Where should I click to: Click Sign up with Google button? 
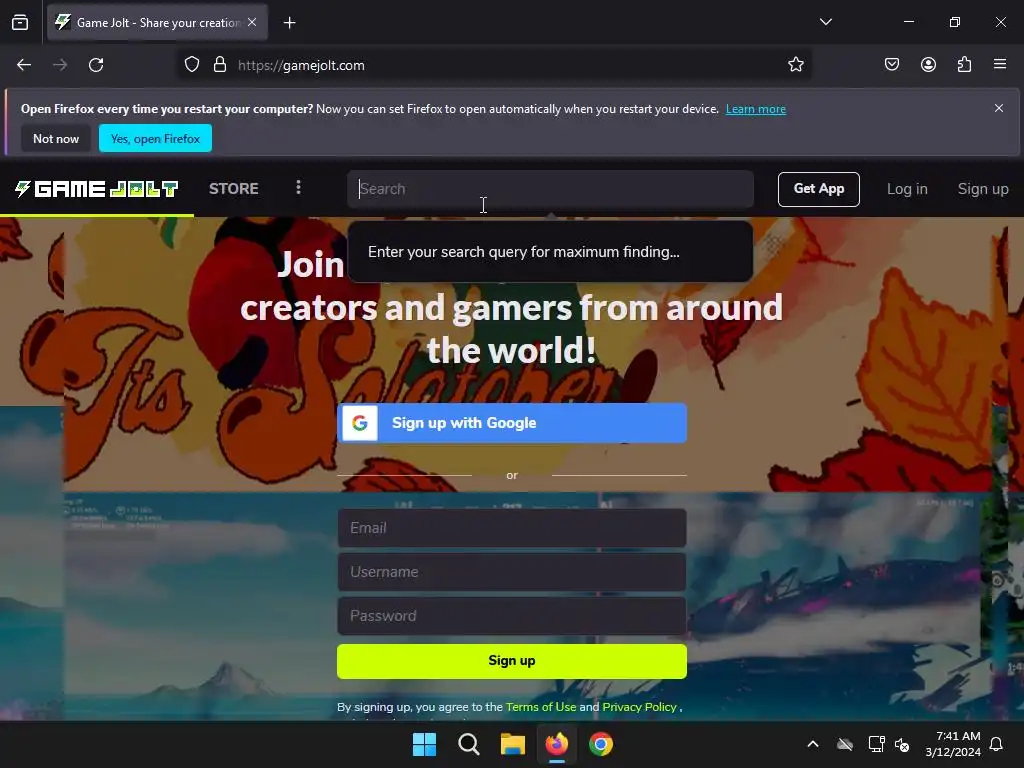512,423
